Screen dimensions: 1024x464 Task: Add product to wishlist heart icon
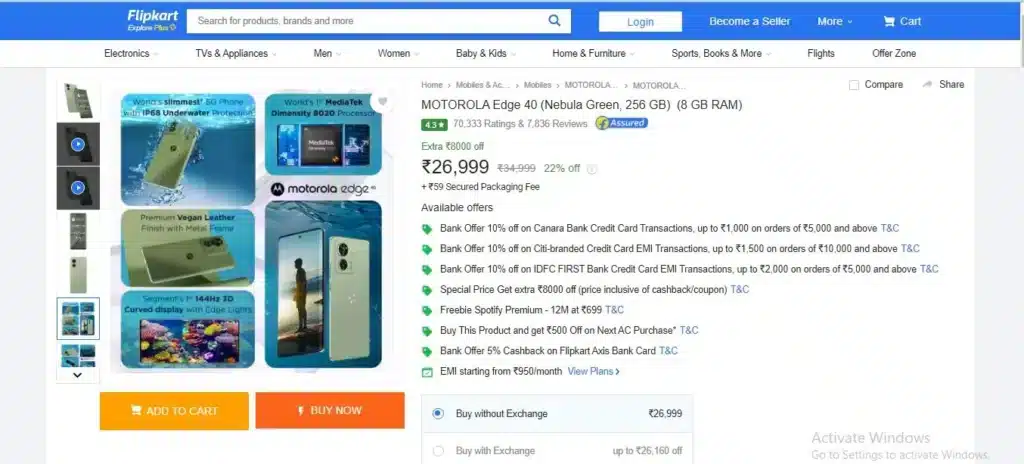(x=383, y=101)
